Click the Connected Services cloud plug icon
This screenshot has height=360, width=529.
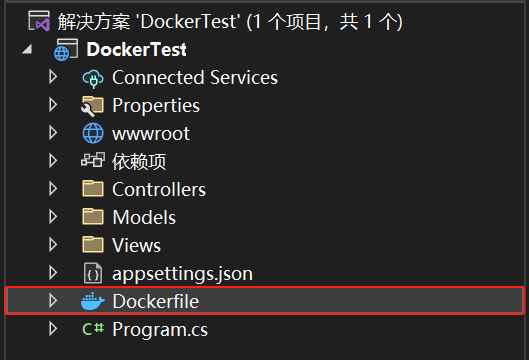pyautogui.click(x=93, y=78)
